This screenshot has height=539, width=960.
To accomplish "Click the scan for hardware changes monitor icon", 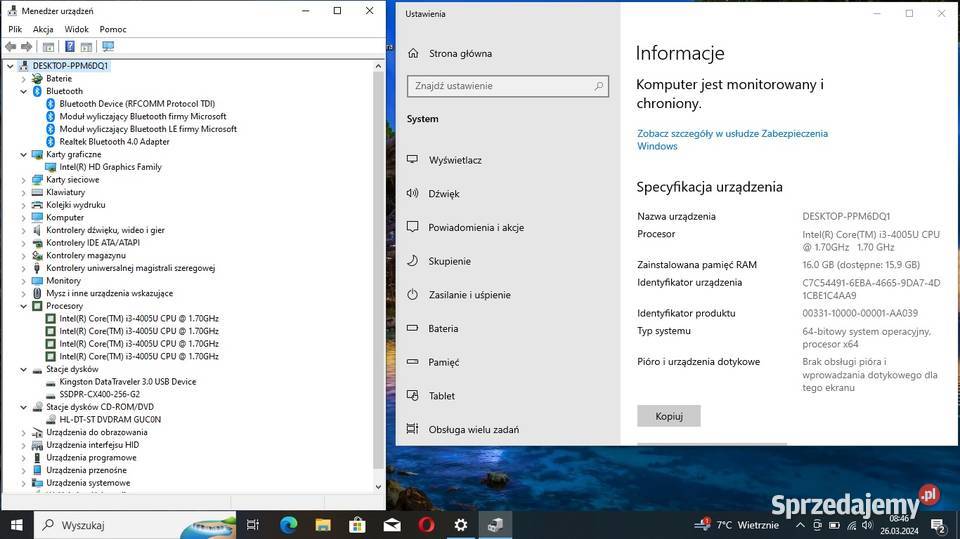I will [x=108, y=47].
